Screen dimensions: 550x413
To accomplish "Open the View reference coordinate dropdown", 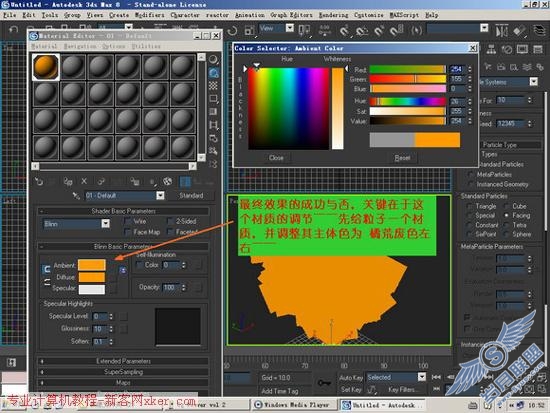I will click(x=290, y=28).
